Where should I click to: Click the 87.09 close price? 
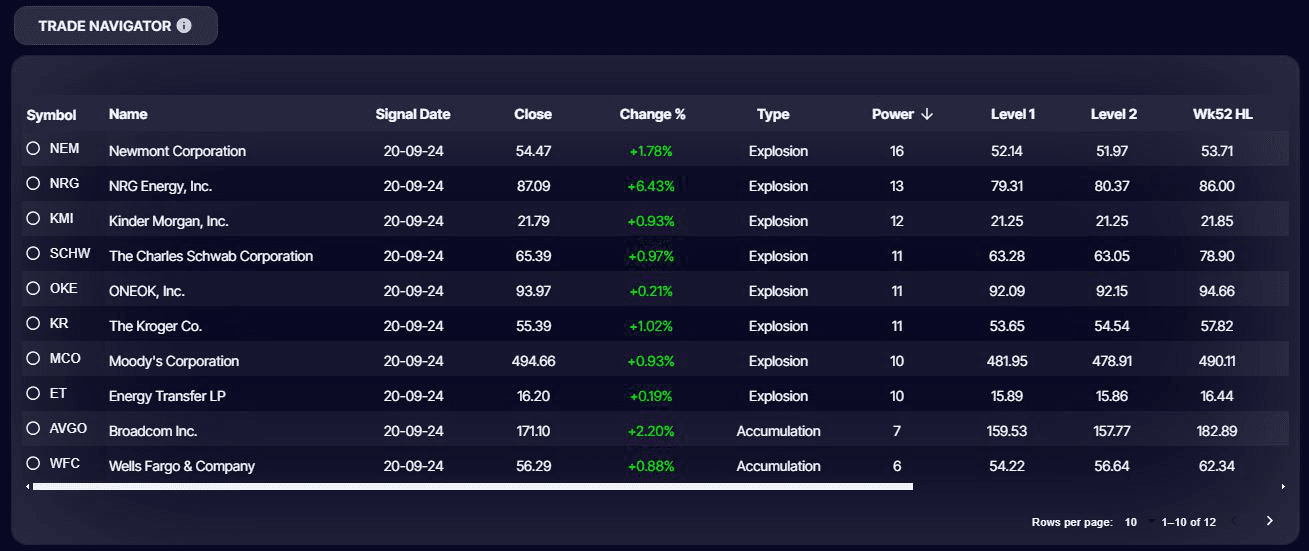[533, 186]
